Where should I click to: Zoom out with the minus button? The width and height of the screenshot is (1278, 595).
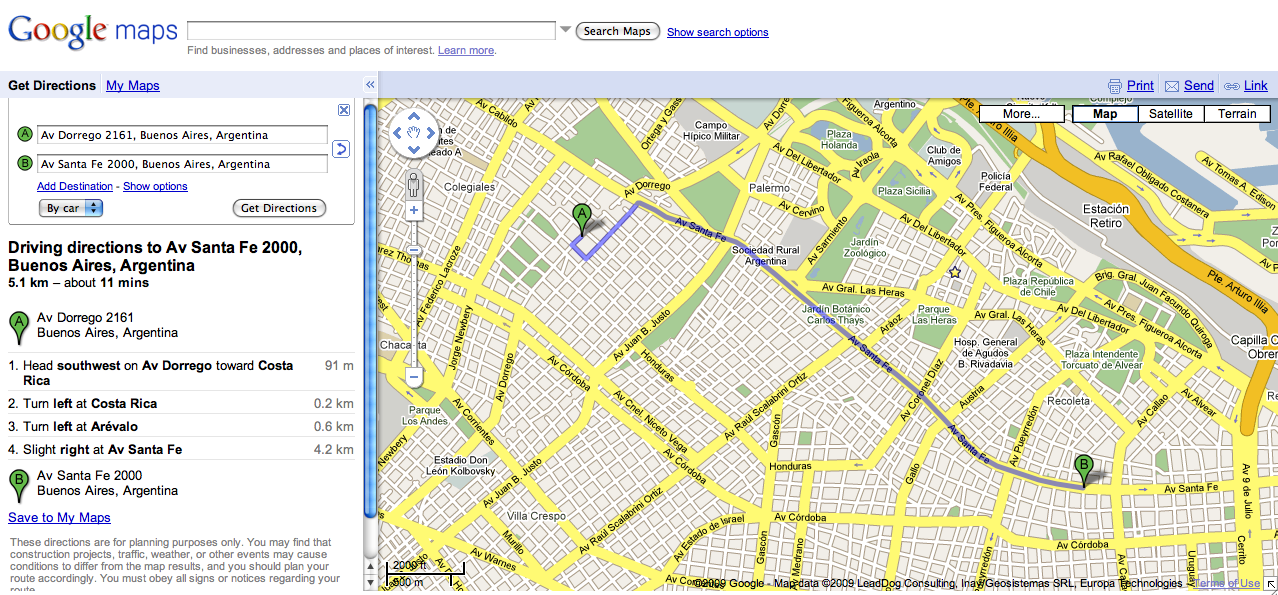pos(414,378)
